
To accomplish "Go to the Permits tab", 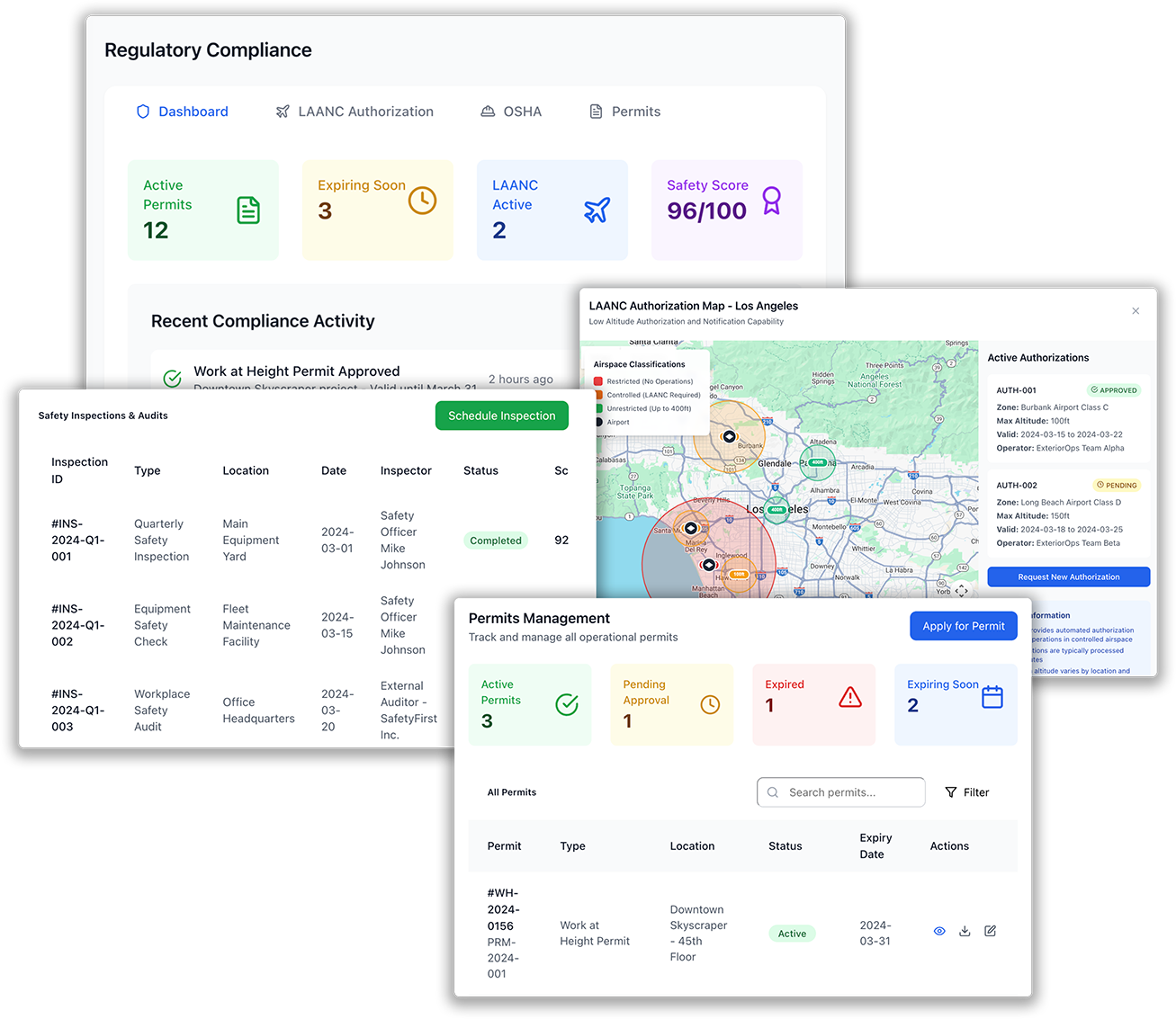I will 624,112.
